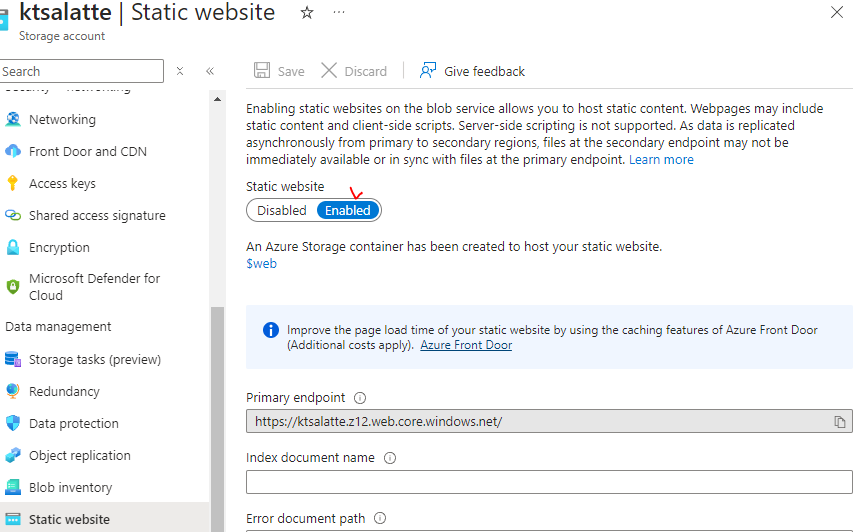Screen dimensions: 858x532
Task: Click info icon beside Error document path
Action: pyautogui.click(x=380, y=518)
